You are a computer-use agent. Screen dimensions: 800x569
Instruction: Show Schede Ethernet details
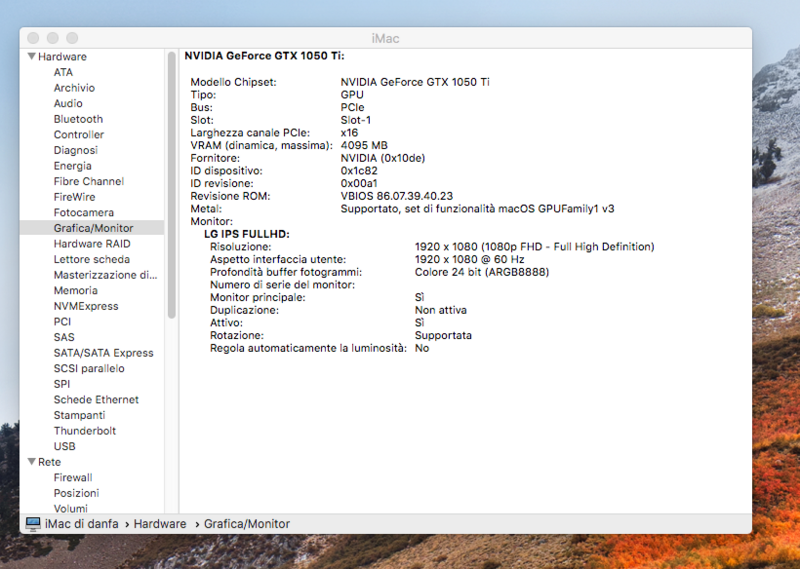pyautogui.click(x=96, y=399)
